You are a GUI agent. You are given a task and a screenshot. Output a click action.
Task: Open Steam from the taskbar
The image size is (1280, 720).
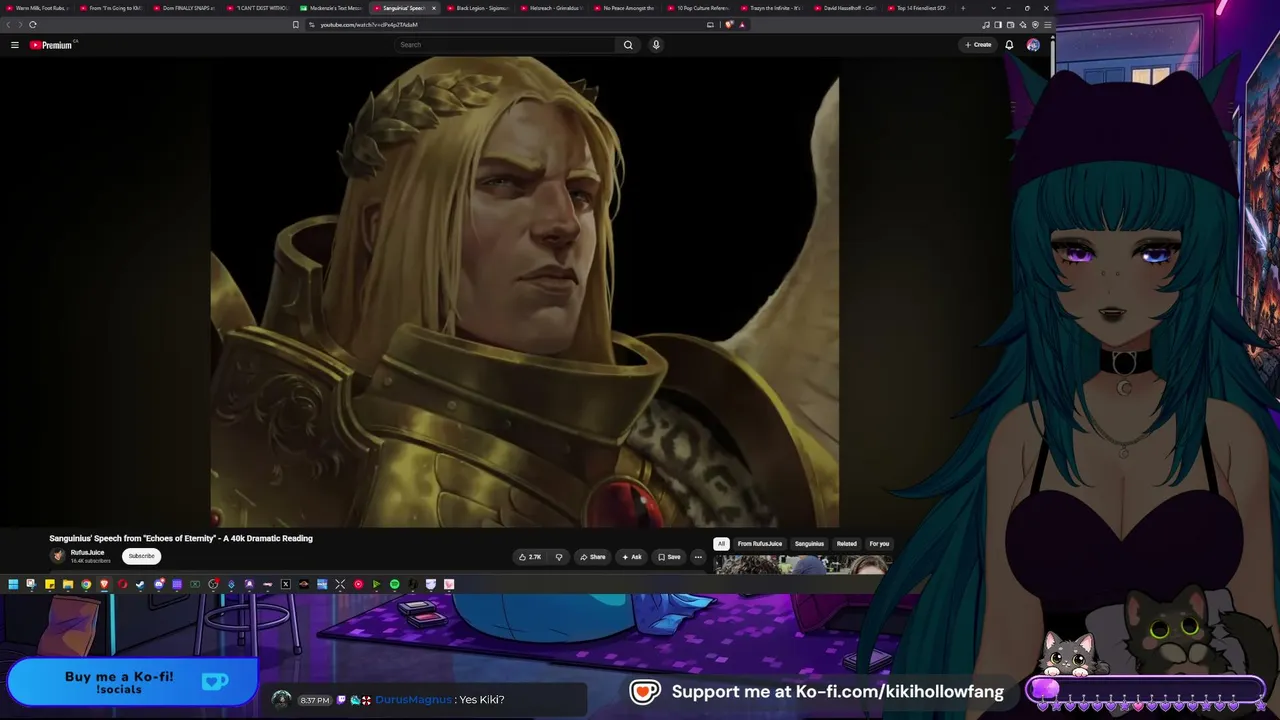[140, 584]
